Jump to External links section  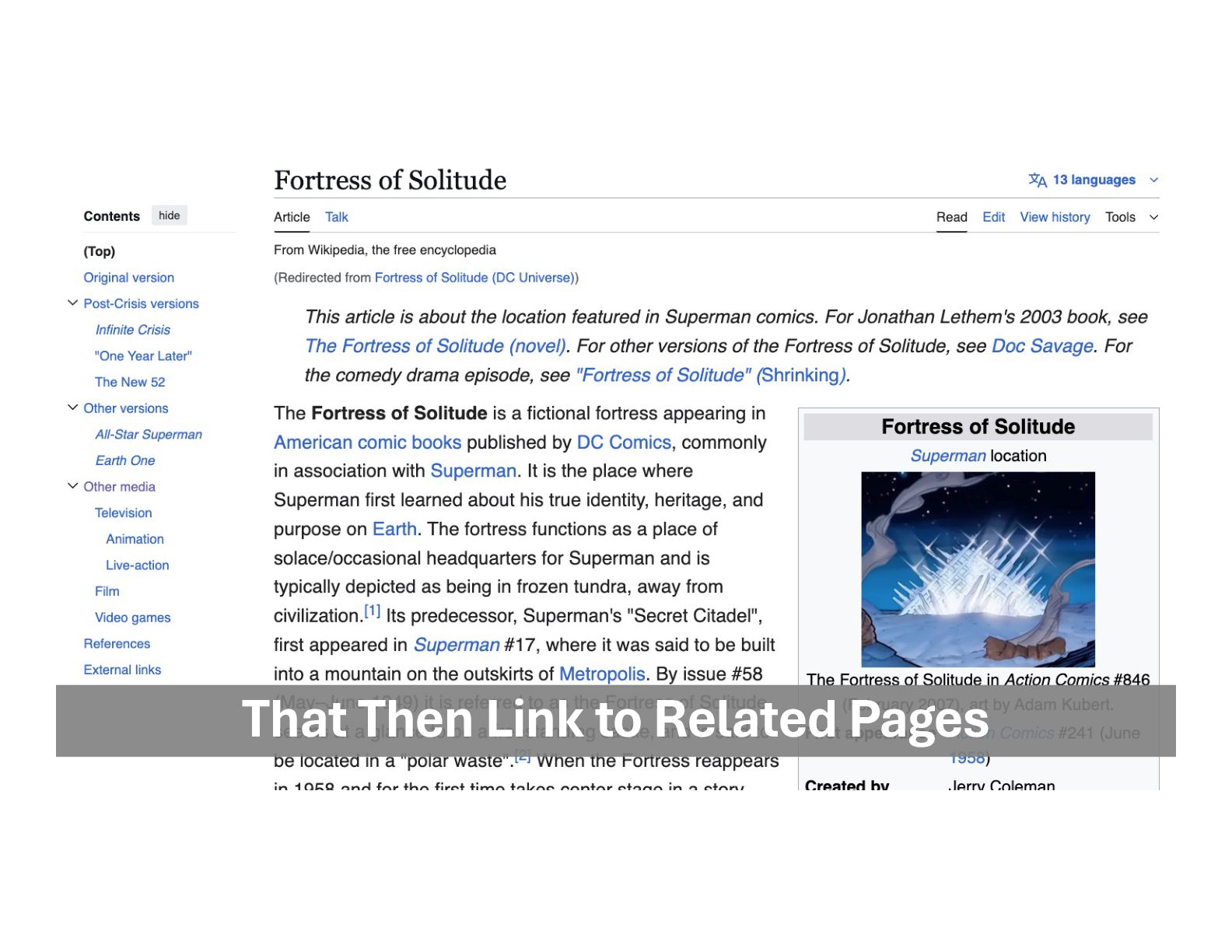click(x=122, y=670)
